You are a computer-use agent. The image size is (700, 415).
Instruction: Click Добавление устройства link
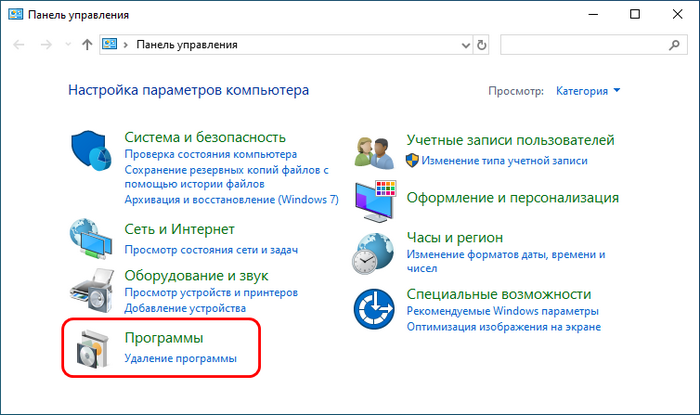tap(185, 308)
